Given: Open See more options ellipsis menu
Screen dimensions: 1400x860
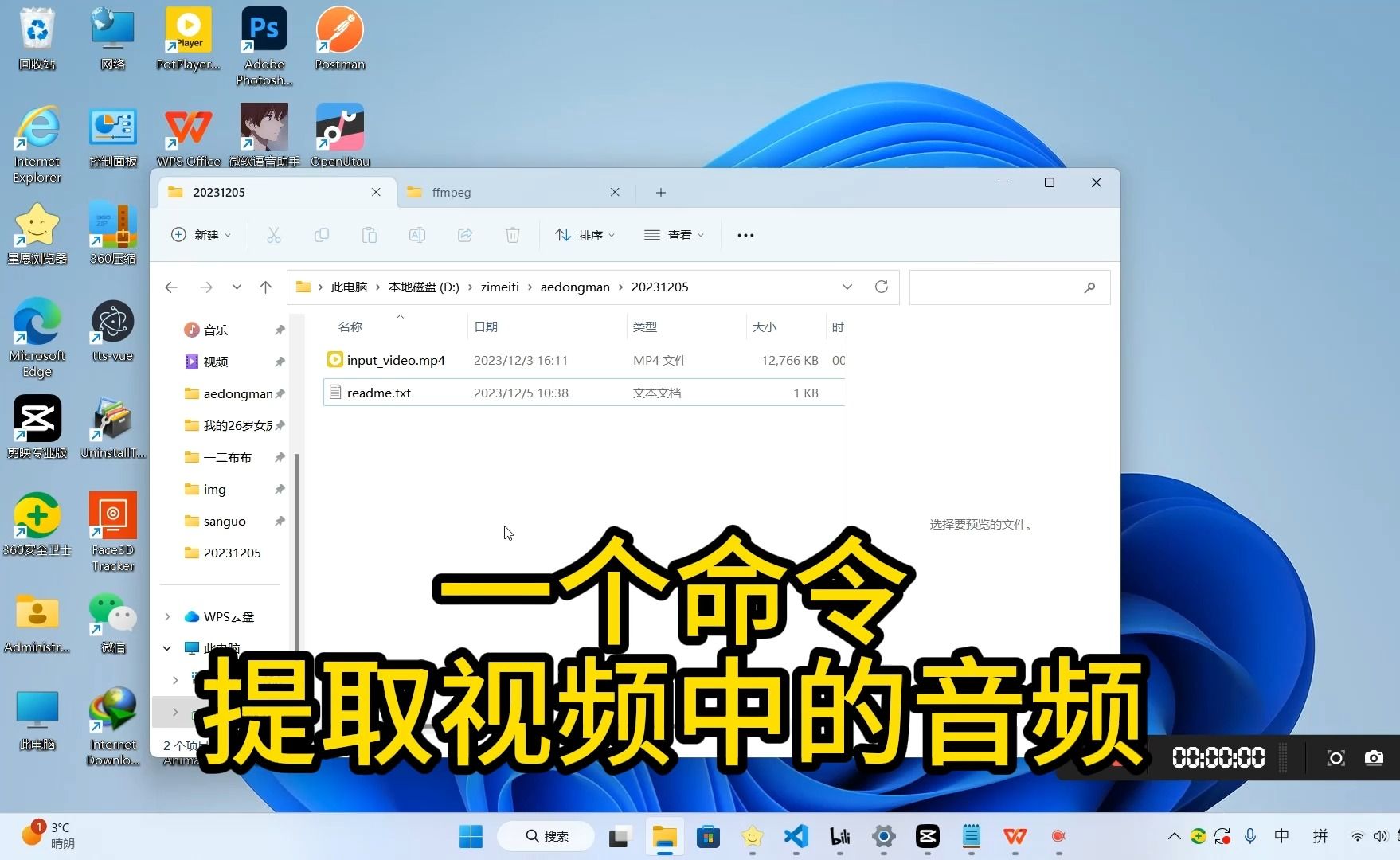Looking at the screenshot, I should point(745,235).
